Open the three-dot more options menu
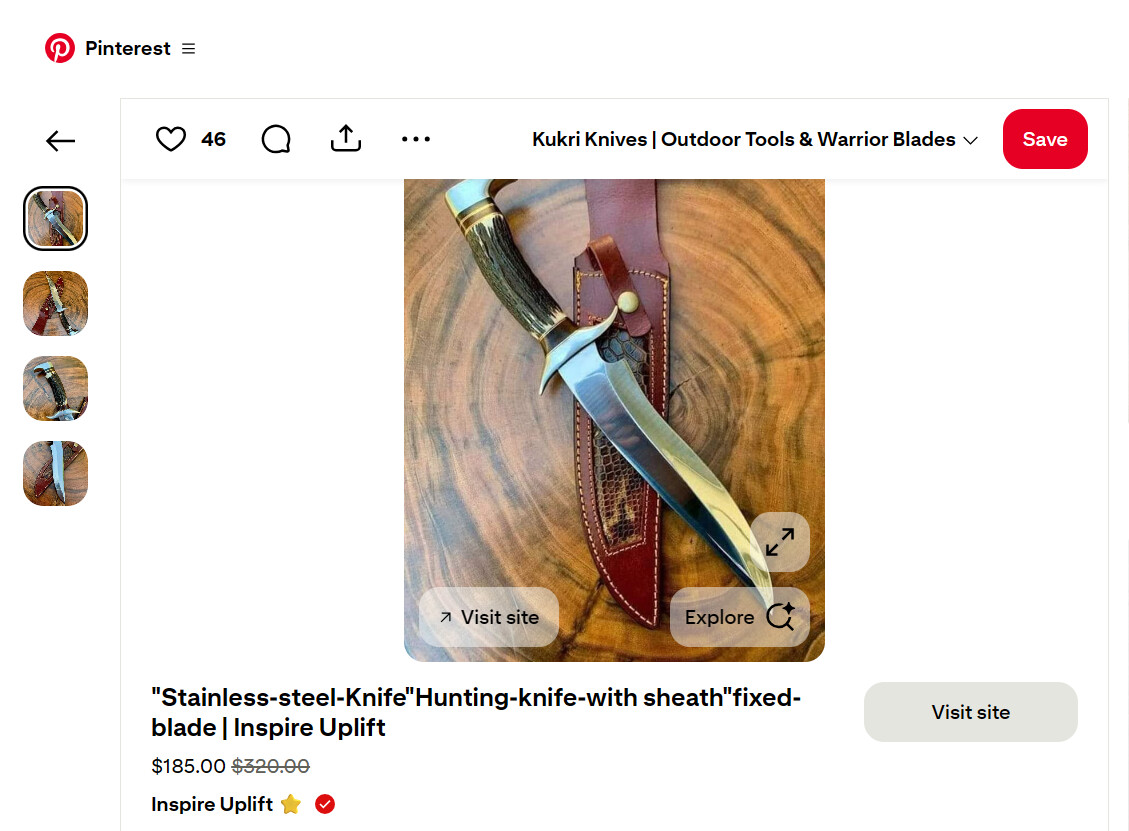This screenshot has height=831, width=1129. [416, 139]
